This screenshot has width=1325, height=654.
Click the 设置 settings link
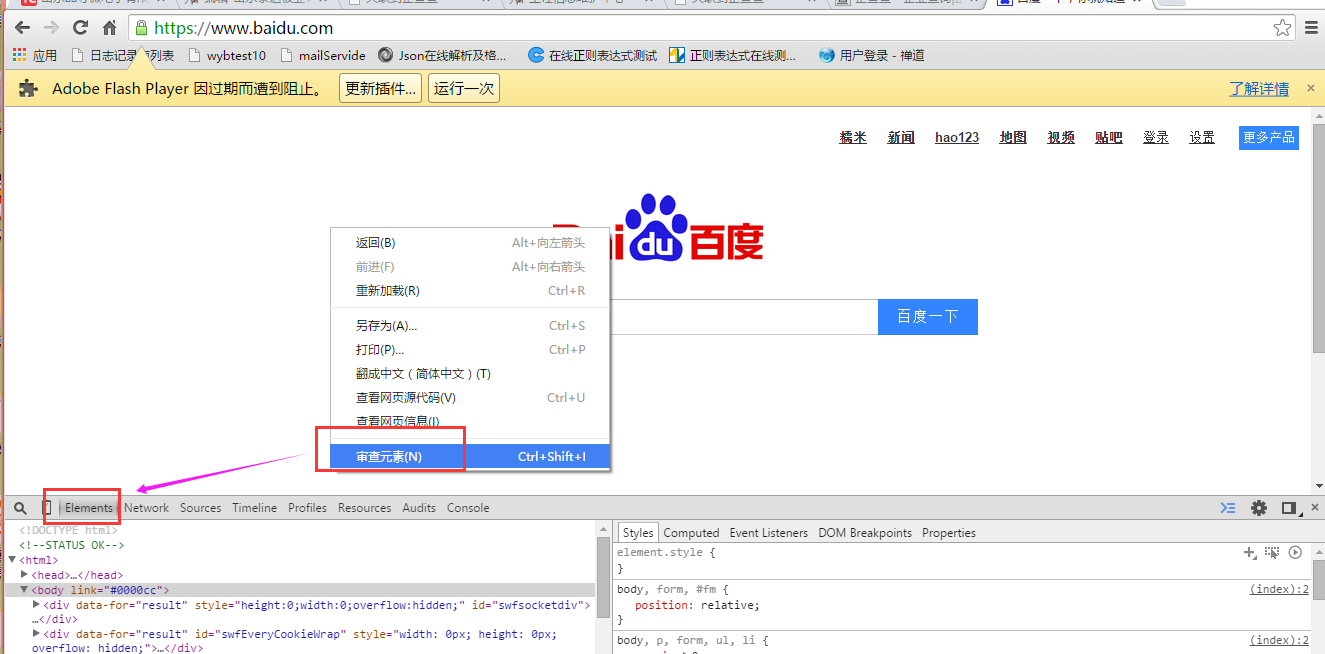coord(1202,138)
